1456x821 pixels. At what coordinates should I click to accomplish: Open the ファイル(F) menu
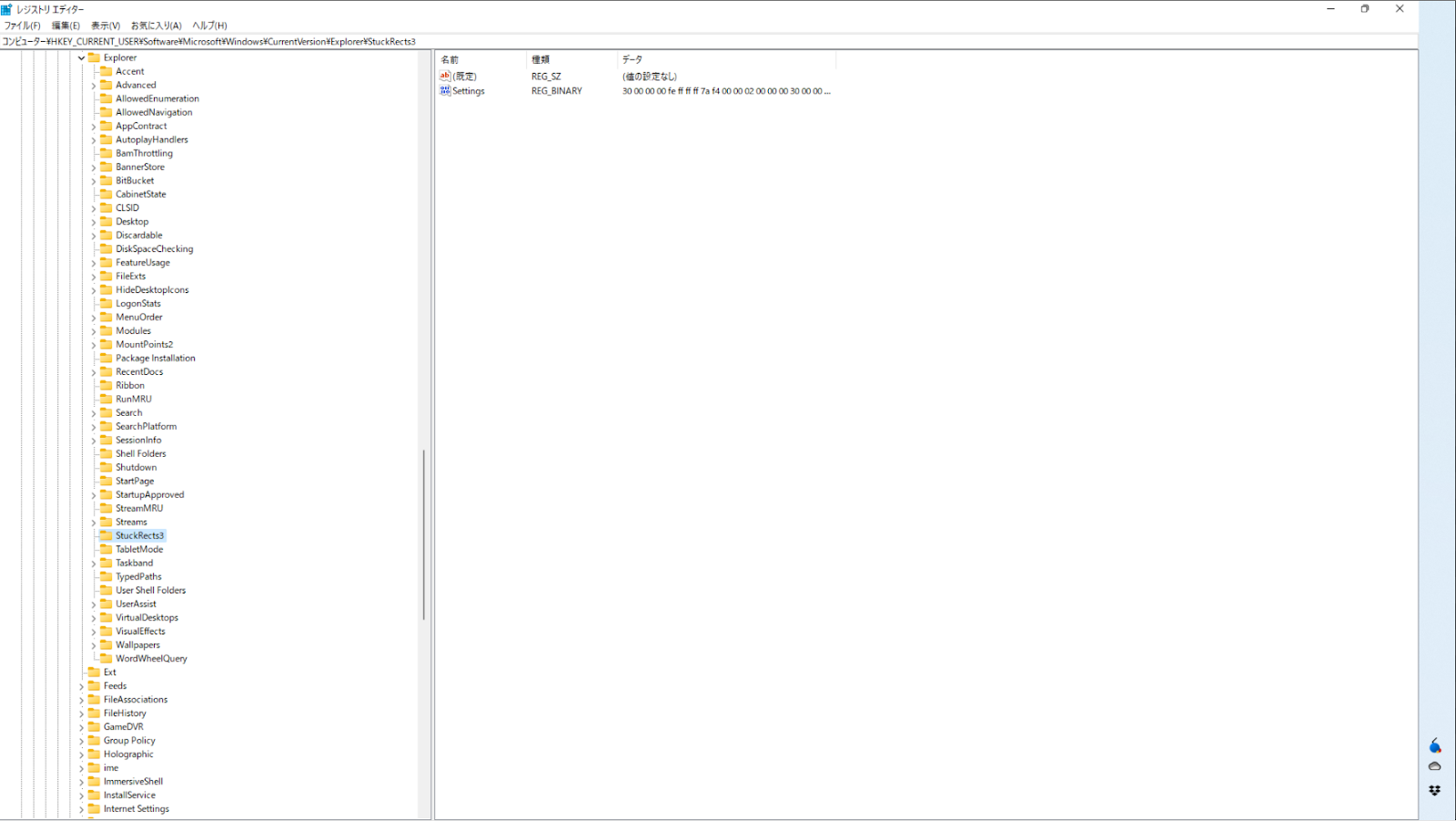coord(23,25)
